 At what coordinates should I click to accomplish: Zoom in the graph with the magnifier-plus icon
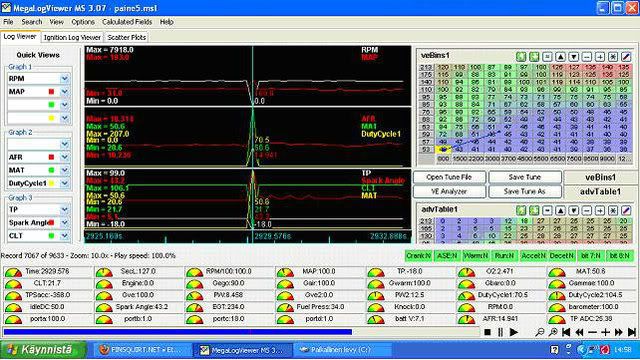553,332
